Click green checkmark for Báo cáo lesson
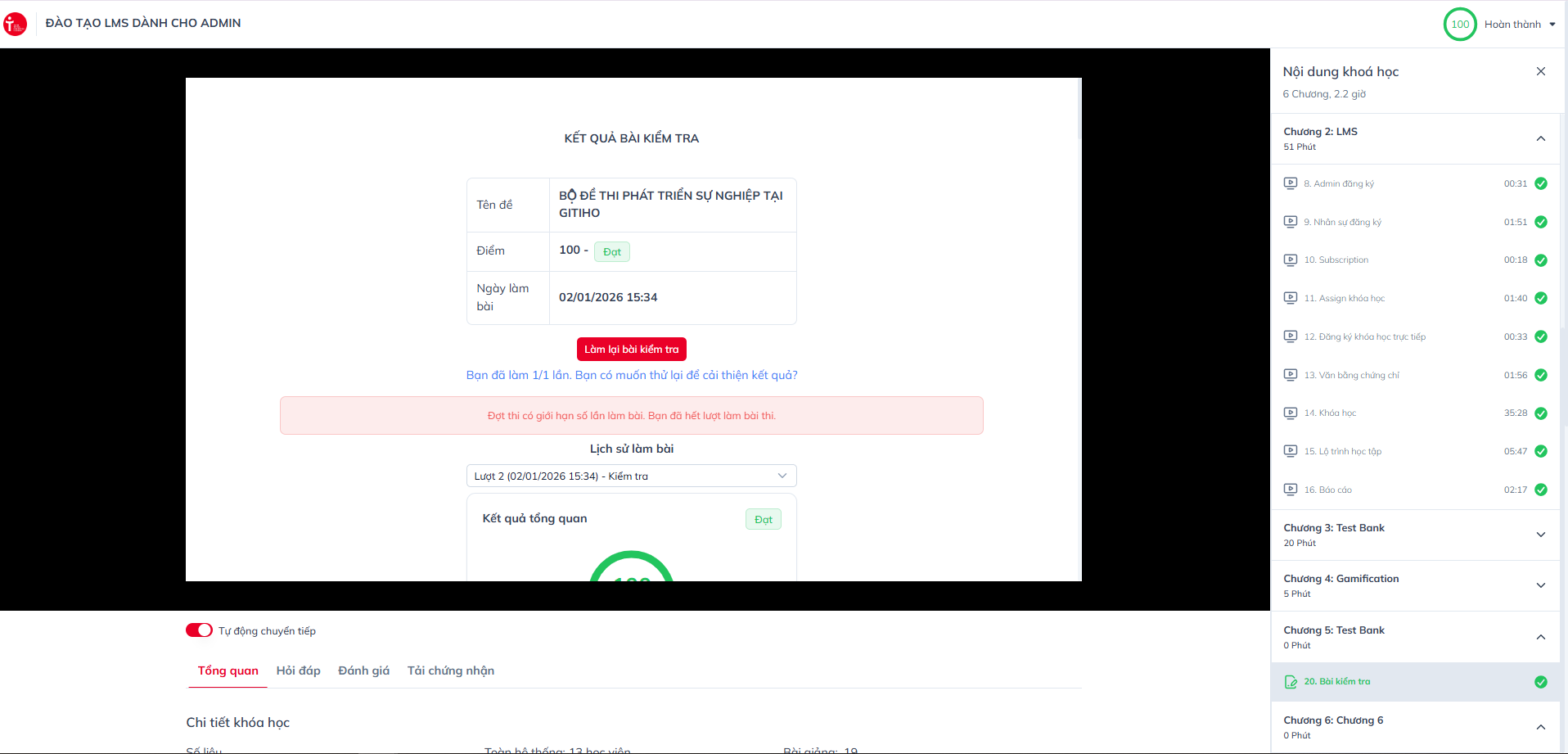The image size is (1568, 754). tap(1540, 490)
